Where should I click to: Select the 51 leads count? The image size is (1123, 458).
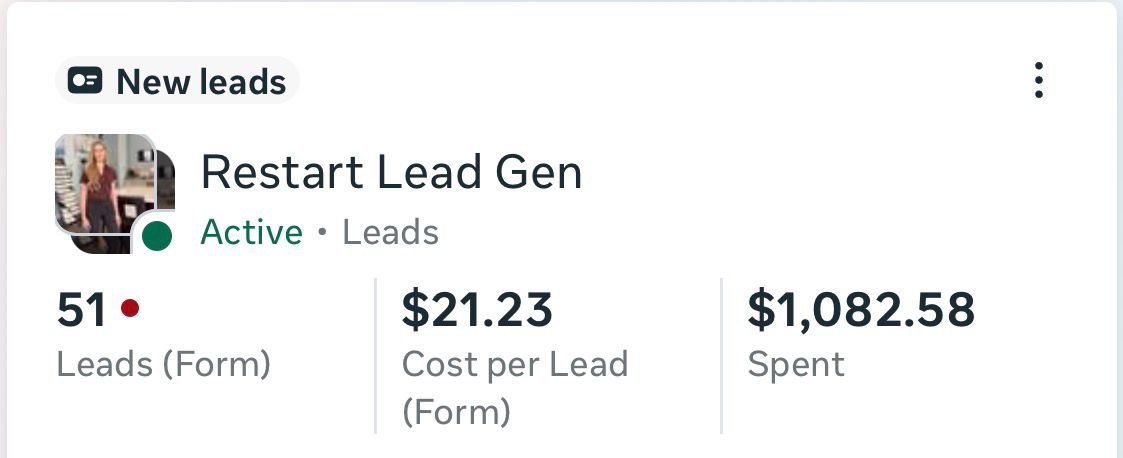click(82, 311)
